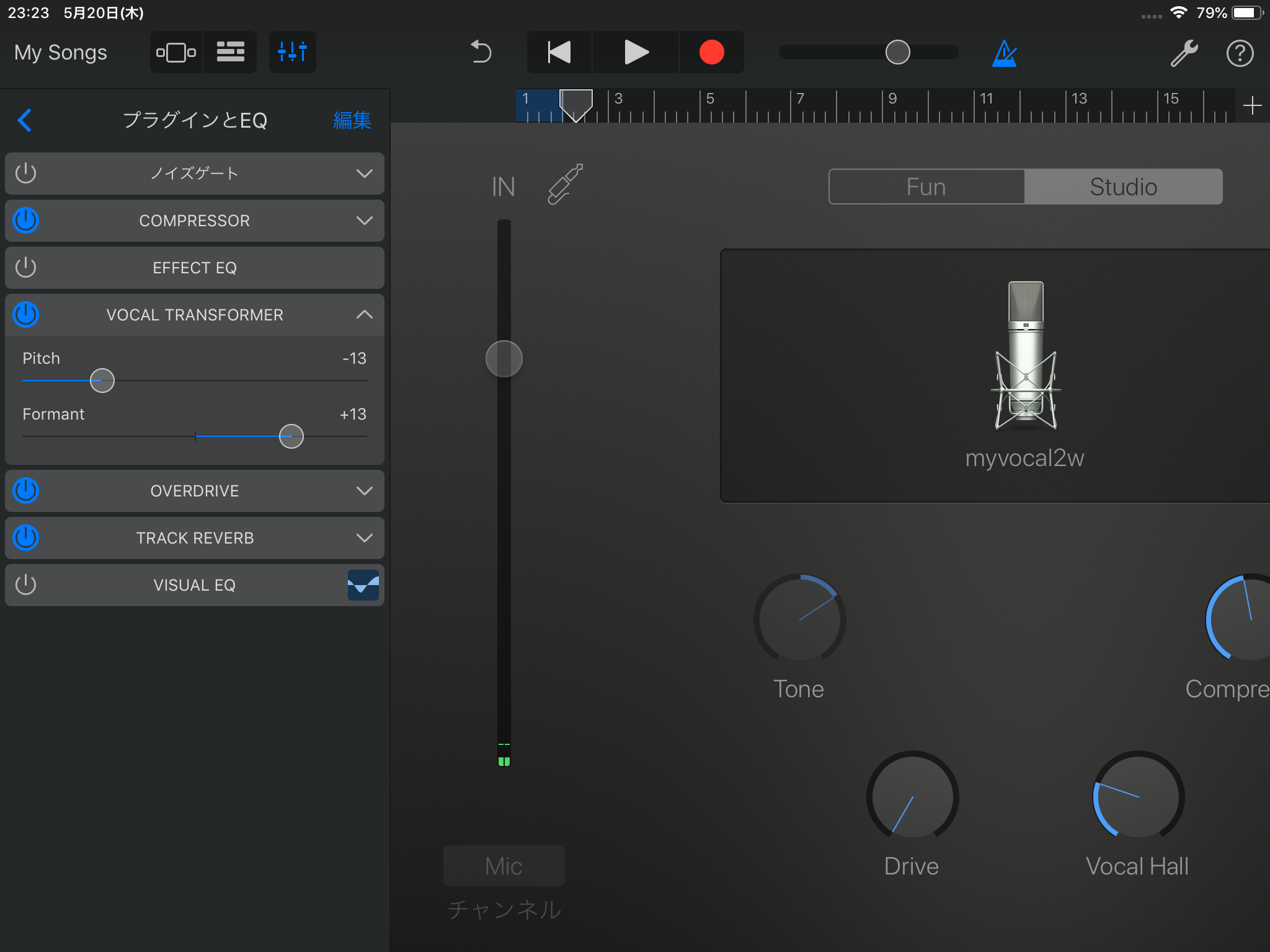Switch to the tracks view icon
1270x952 pixels.
[230, 52]
